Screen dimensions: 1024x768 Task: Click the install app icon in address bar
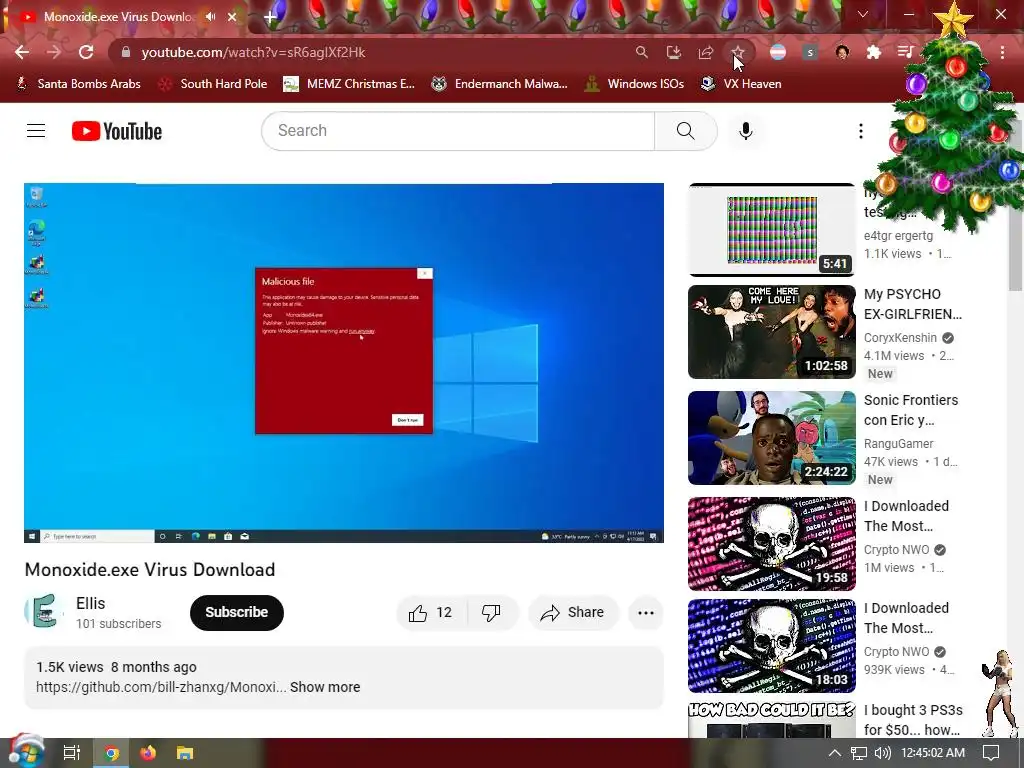click(x=673, y=52)
